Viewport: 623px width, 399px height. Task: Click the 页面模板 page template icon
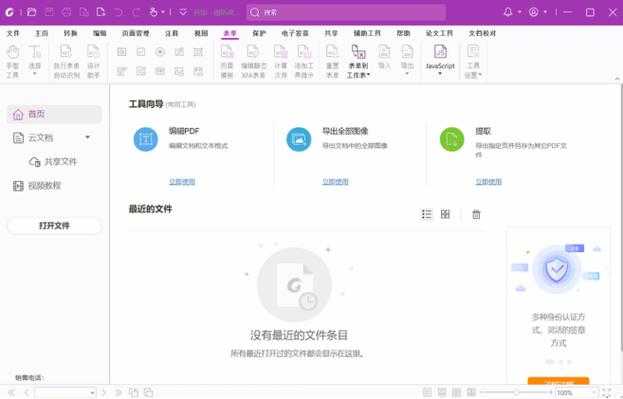click(227, 52)
